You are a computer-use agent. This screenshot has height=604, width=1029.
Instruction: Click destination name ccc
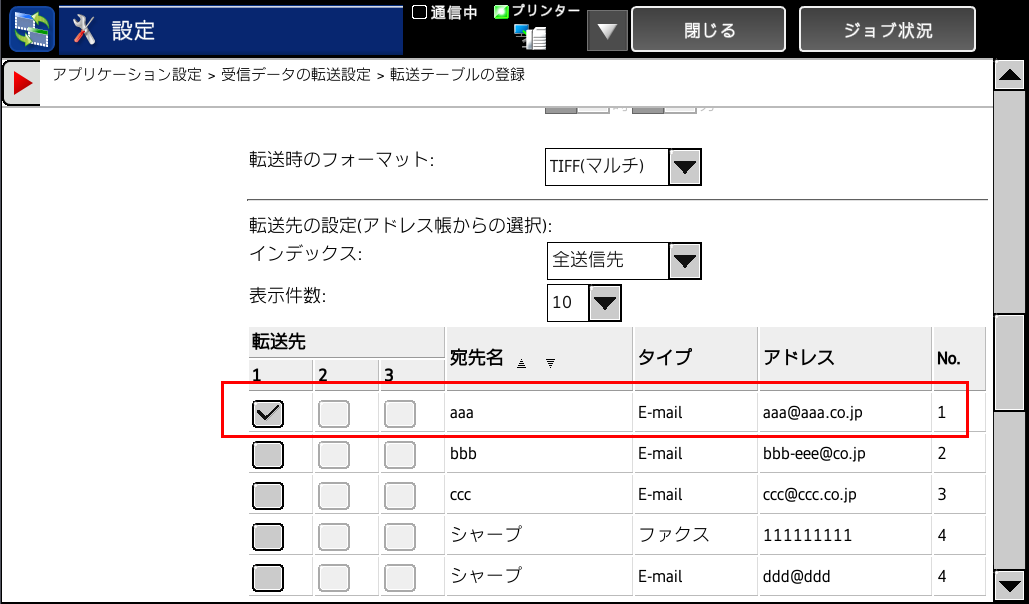[461, 495]
